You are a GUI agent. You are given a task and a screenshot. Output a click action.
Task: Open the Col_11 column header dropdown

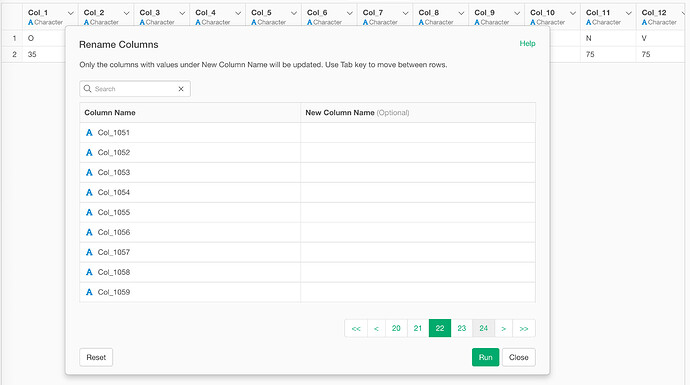click(x=629, y=13)
